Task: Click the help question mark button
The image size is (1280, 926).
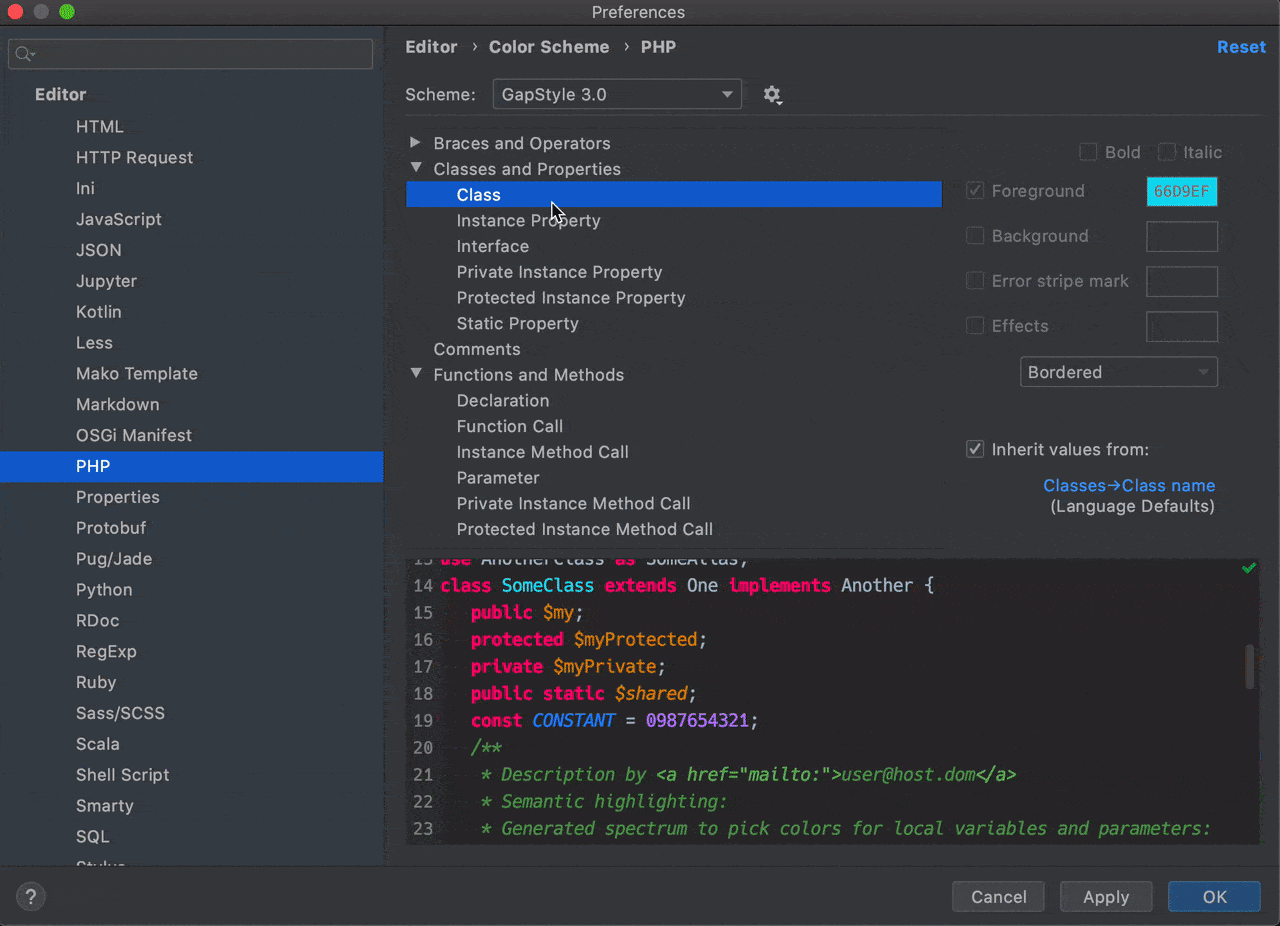Action: [30, 896]
